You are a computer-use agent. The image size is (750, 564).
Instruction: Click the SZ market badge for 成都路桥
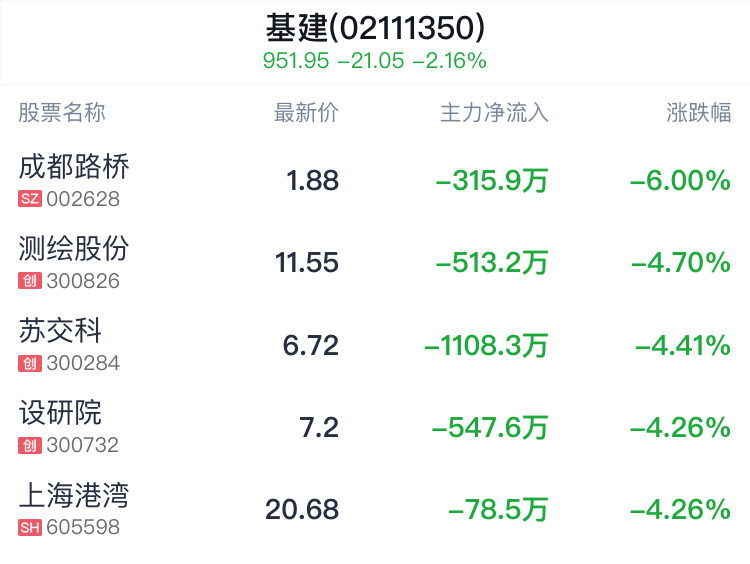pos(30,199)
